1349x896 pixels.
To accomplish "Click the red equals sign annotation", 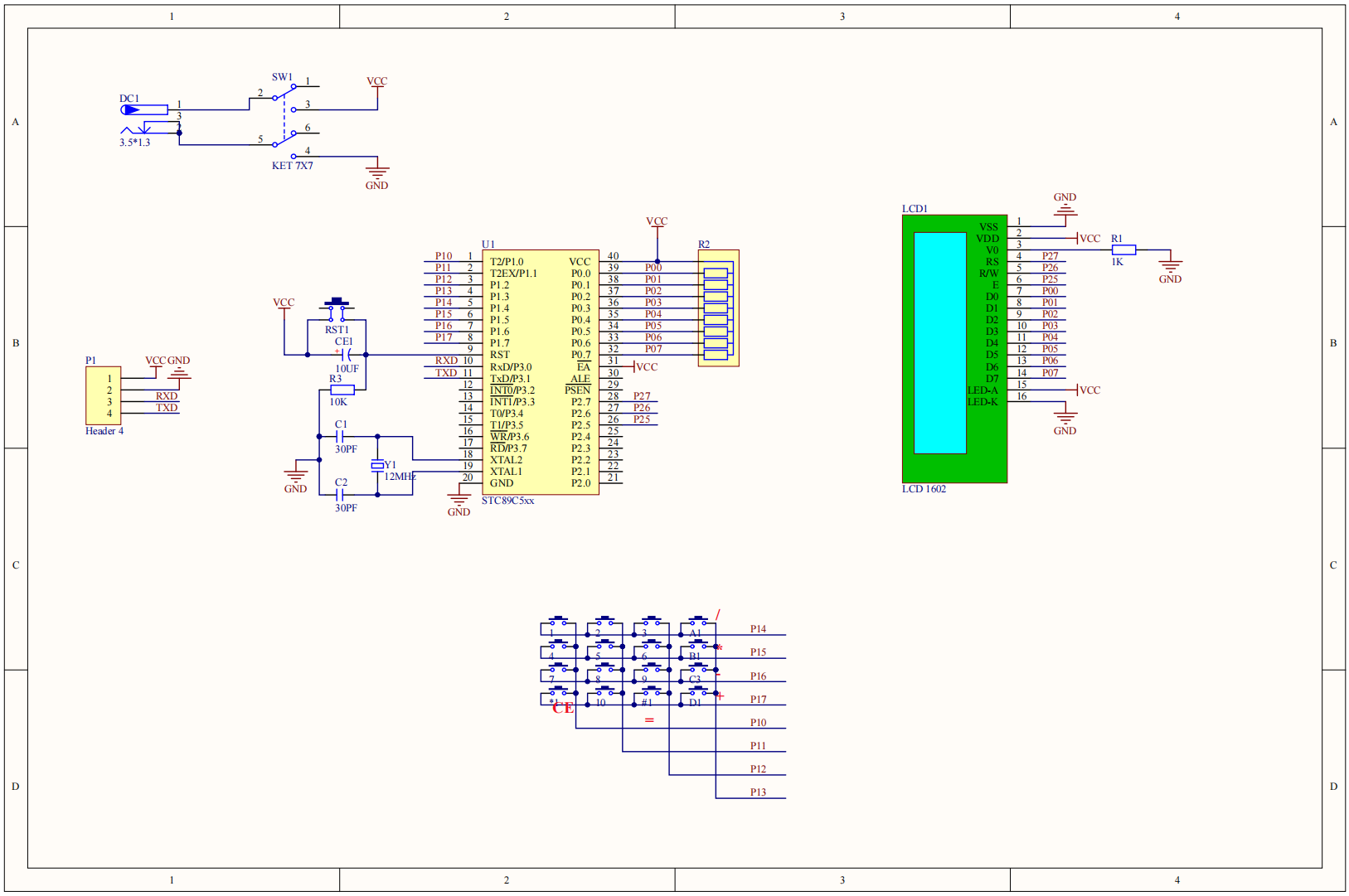I will (x=649, y=720).
